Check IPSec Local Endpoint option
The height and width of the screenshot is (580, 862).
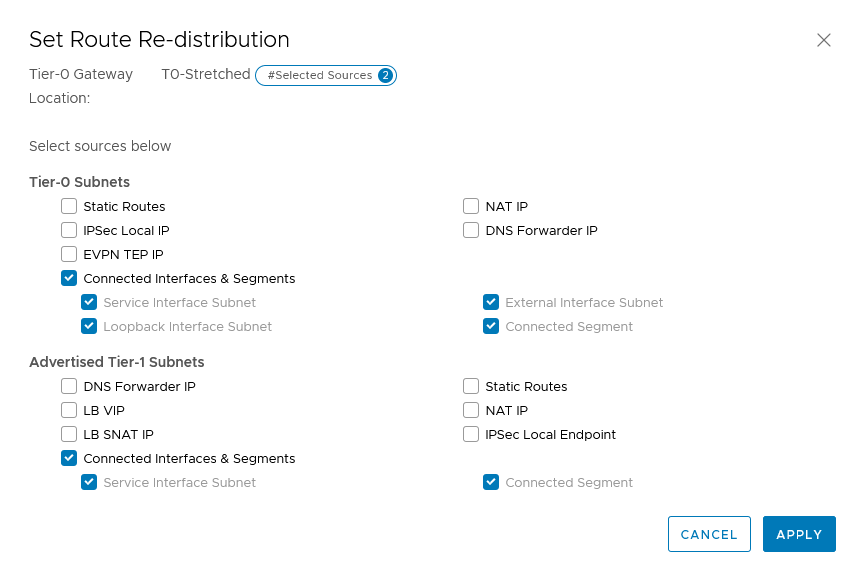tap(471, 434)
